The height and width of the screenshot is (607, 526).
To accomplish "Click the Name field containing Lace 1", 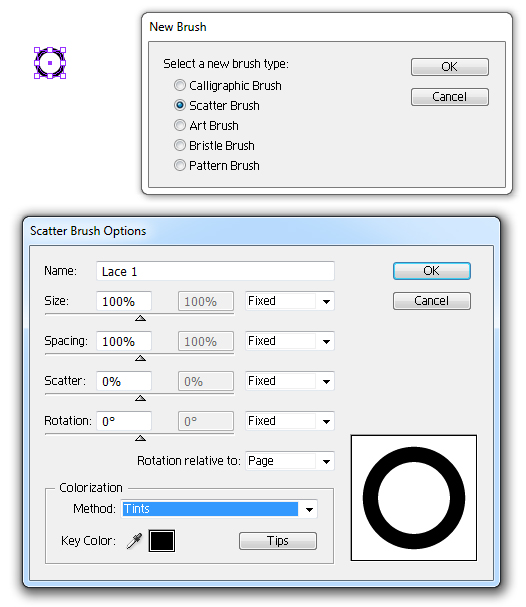I will [x=215, y=271].
